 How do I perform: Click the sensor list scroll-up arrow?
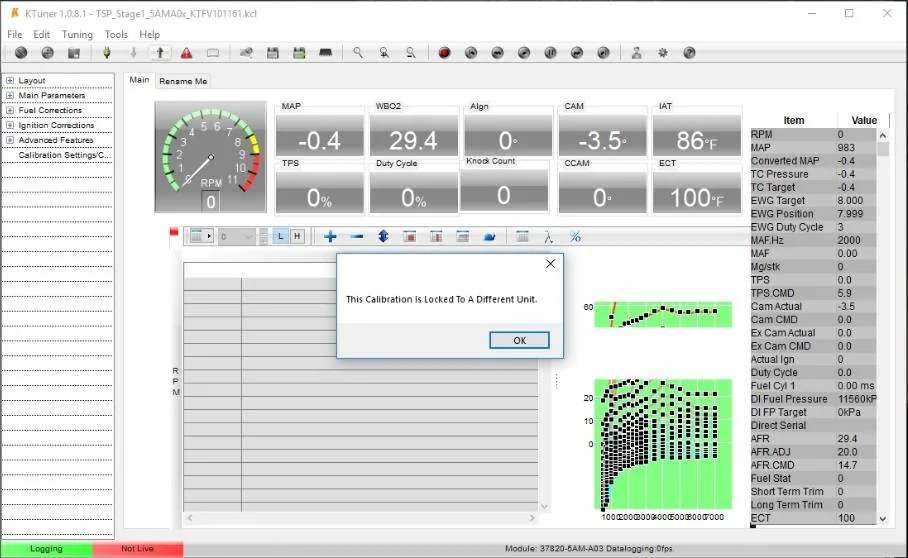coord(883,135)
